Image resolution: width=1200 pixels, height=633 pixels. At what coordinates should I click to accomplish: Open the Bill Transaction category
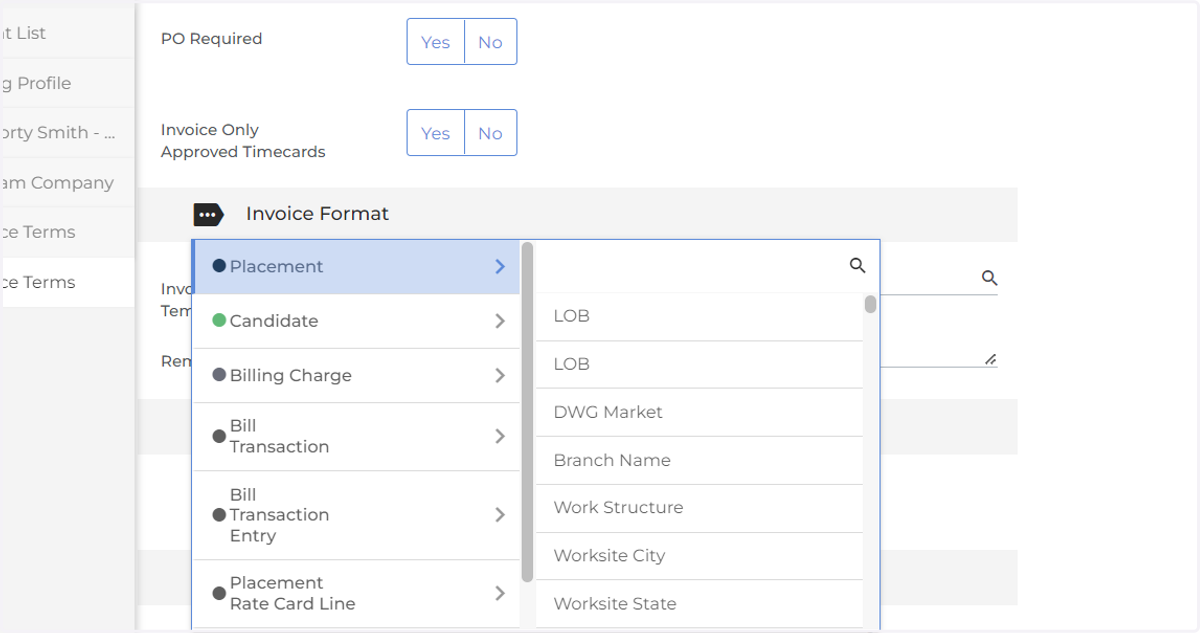point(356,436)
